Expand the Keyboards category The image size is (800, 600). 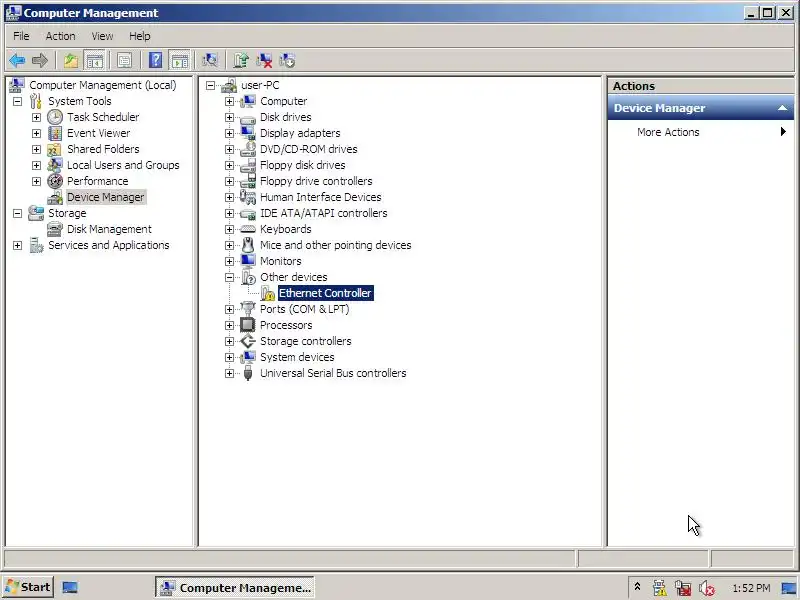(x=229, y=230)
